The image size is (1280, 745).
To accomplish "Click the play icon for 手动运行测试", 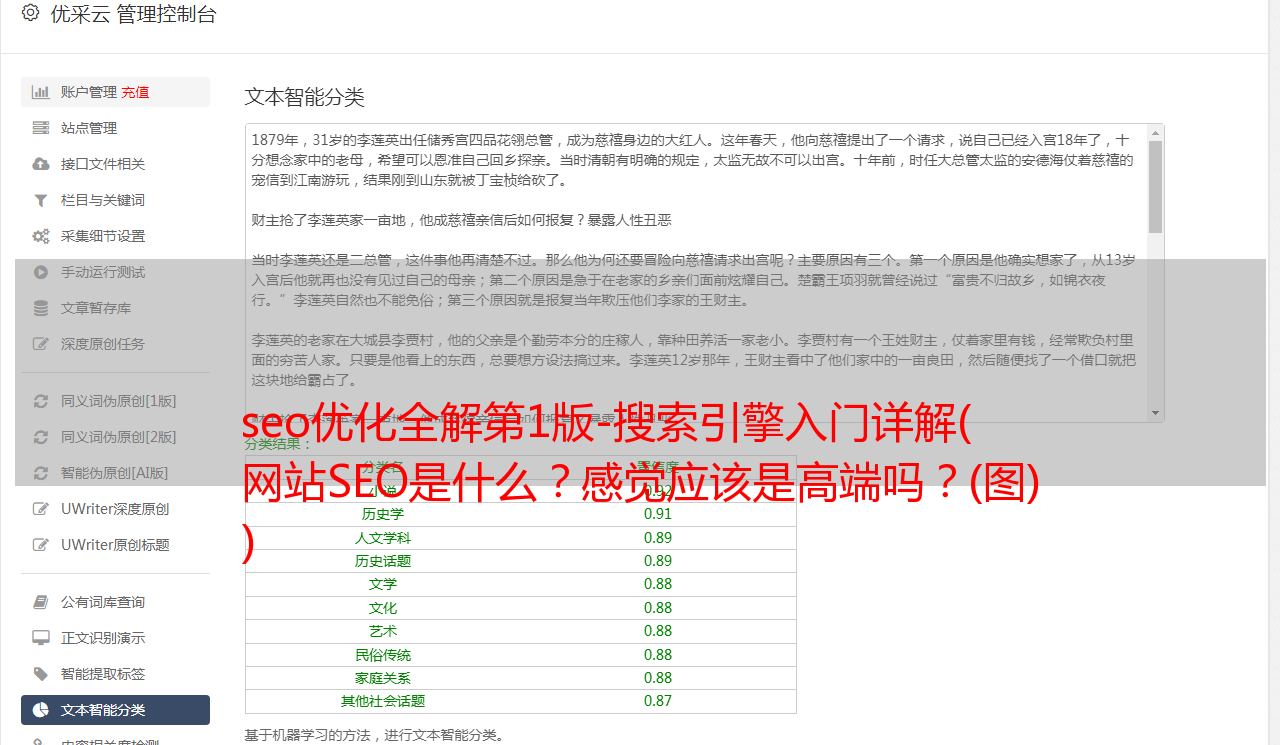I will coord(41,272).
